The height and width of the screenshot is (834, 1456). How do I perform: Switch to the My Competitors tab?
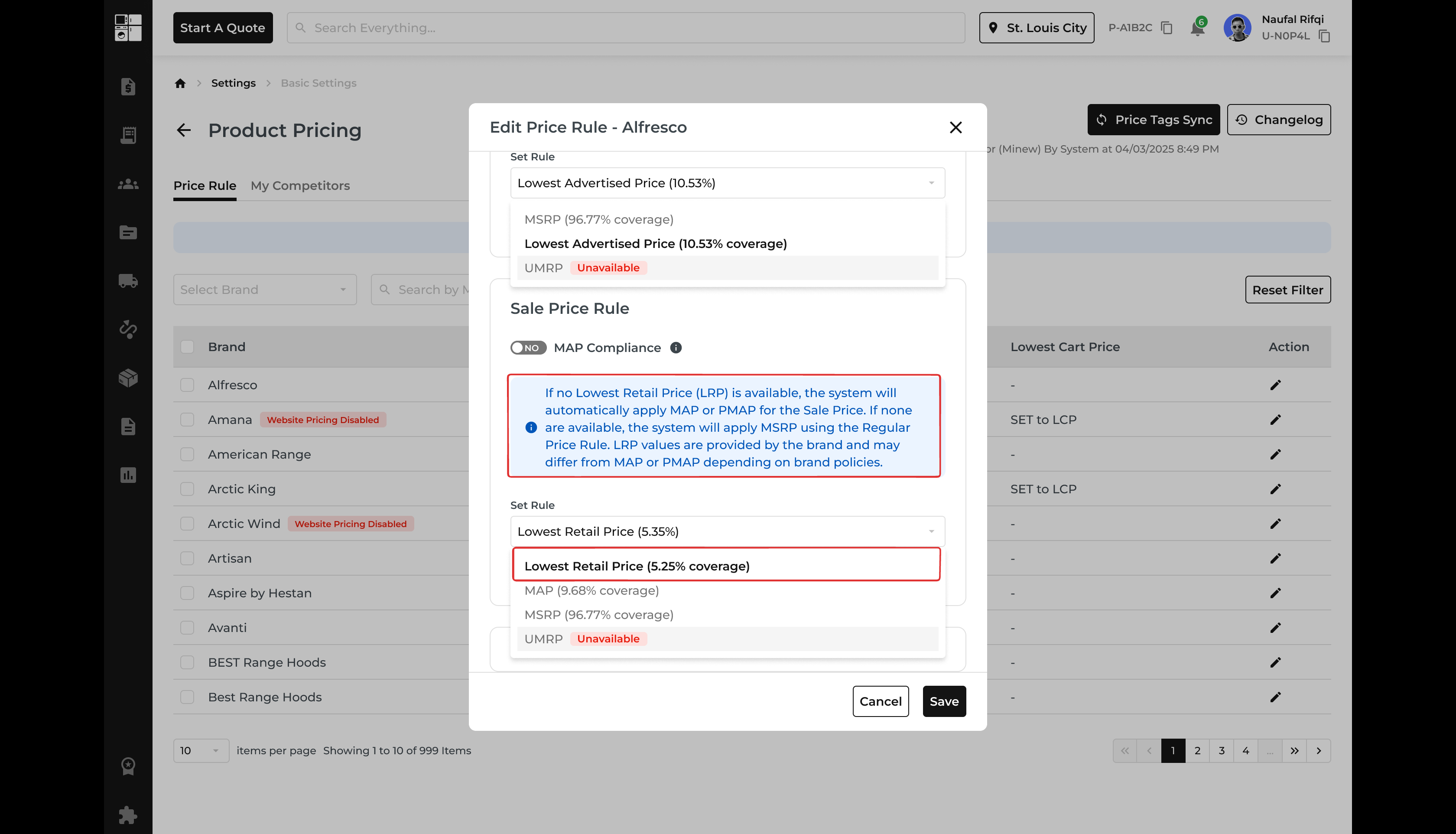click(300, 186)
